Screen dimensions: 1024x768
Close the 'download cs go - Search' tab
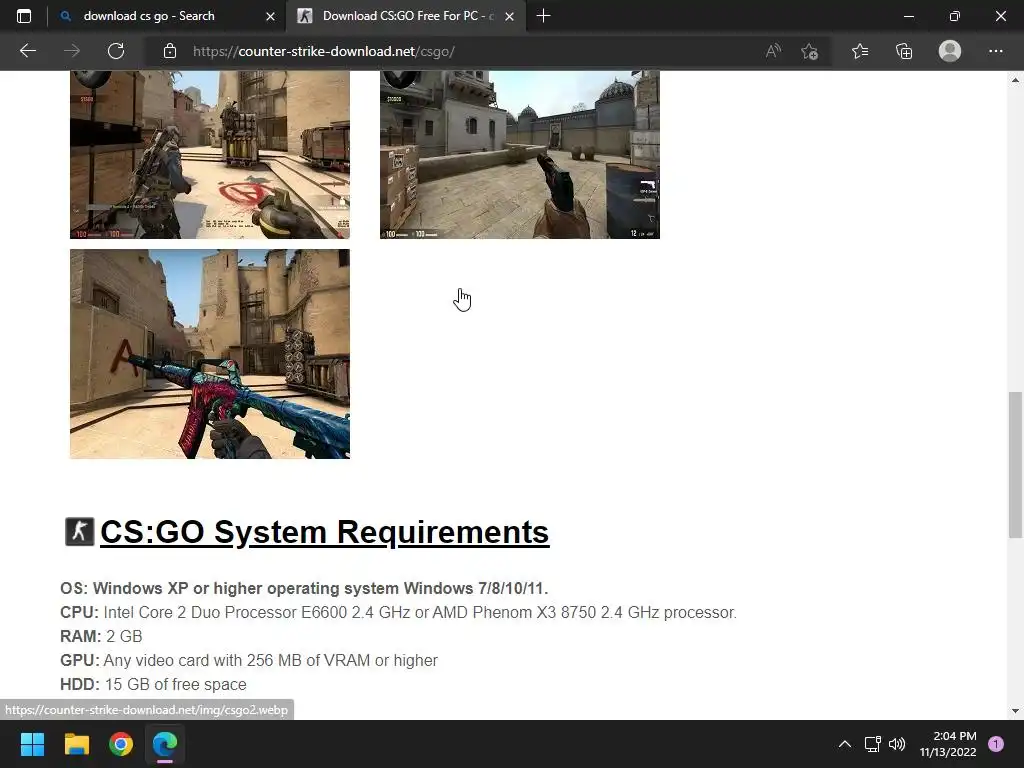click(270, 16)
